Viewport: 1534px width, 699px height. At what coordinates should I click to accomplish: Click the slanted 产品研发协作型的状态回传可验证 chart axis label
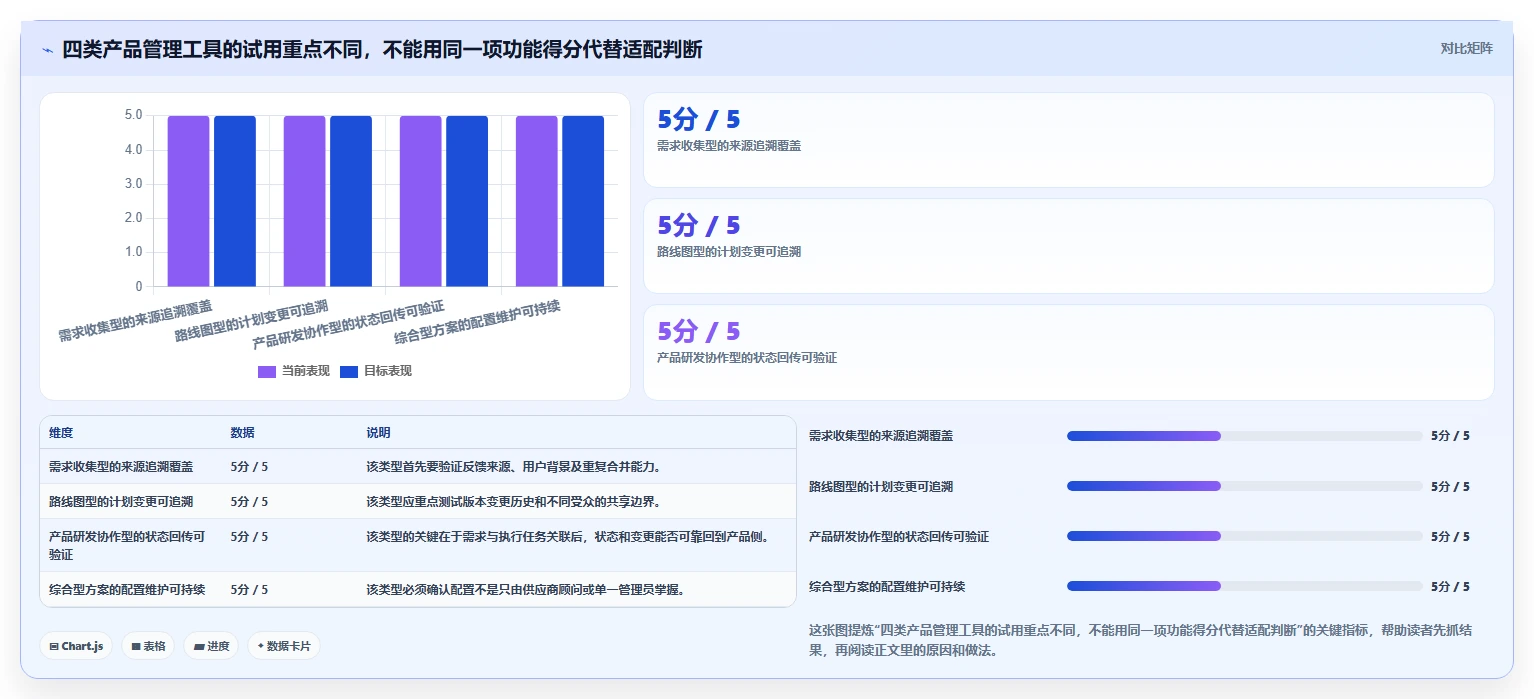(348, 324)
